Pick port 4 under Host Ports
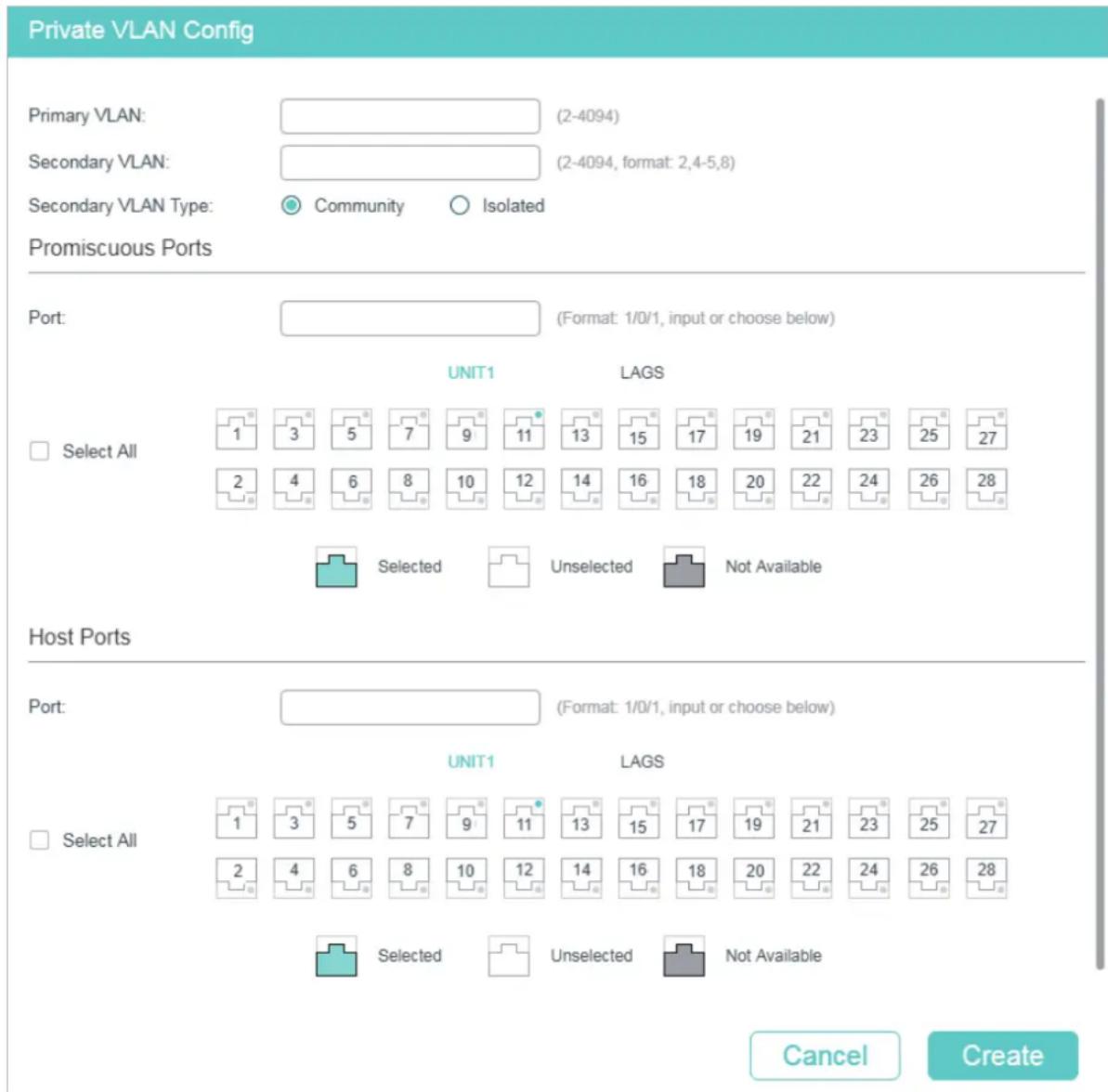This screenshot has width=1108, height=1092. pyautogui.click(x=294, y=878)
